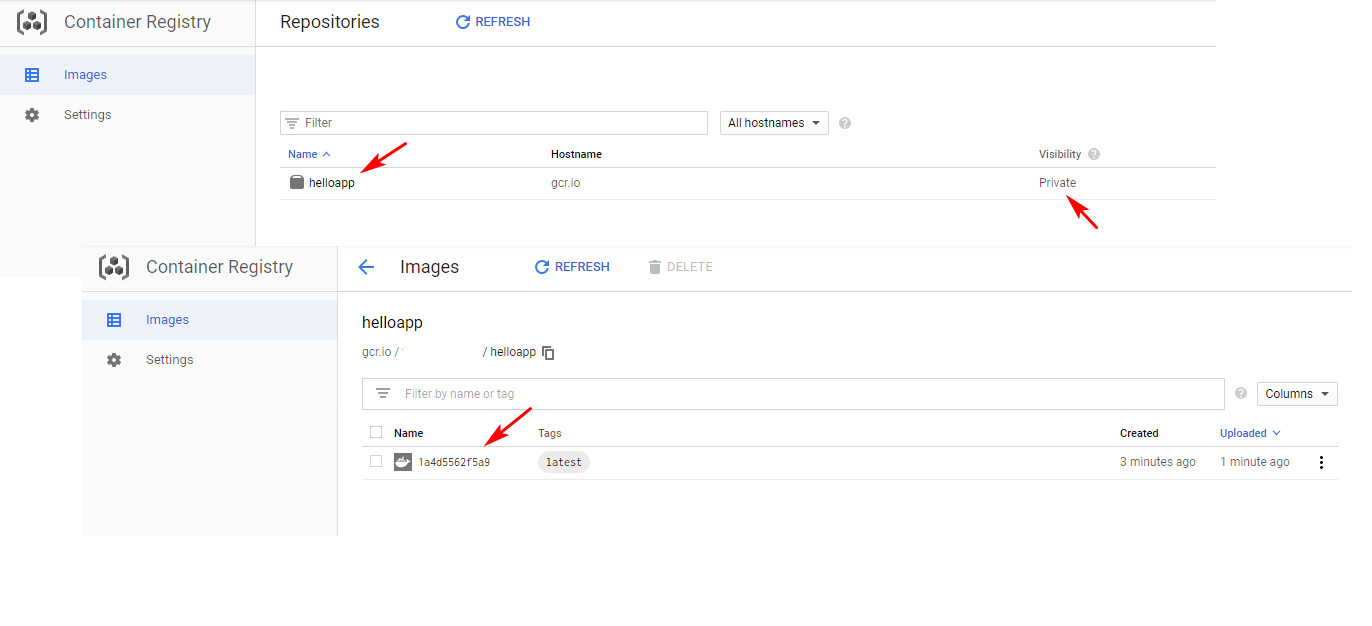This screenshot has height=626, width=1372.
Task: Click help icon beside All hostnames dropdown
Action: [845, 123]
